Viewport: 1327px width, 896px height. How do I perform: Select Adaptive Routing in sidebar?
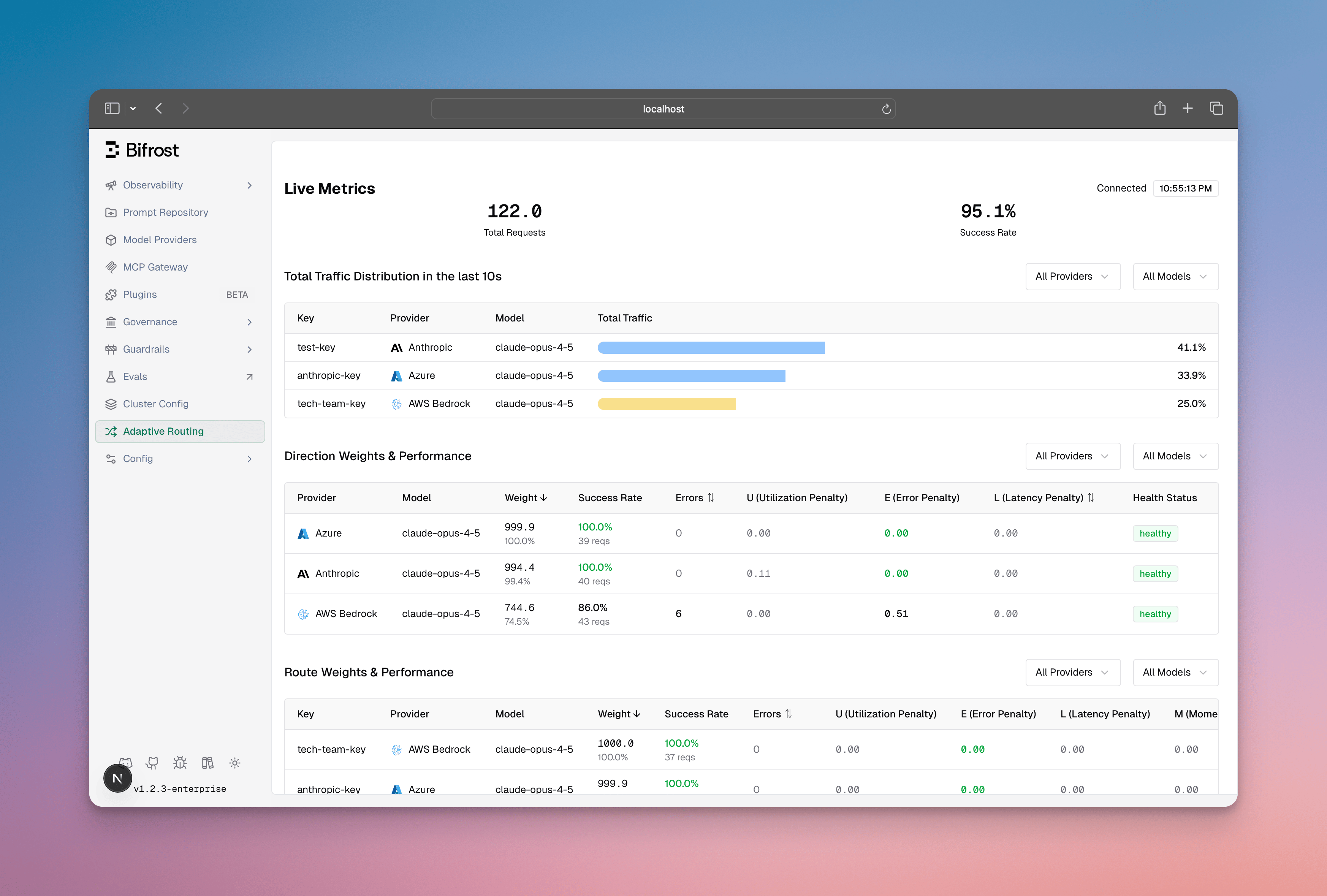tap(180, 432)
